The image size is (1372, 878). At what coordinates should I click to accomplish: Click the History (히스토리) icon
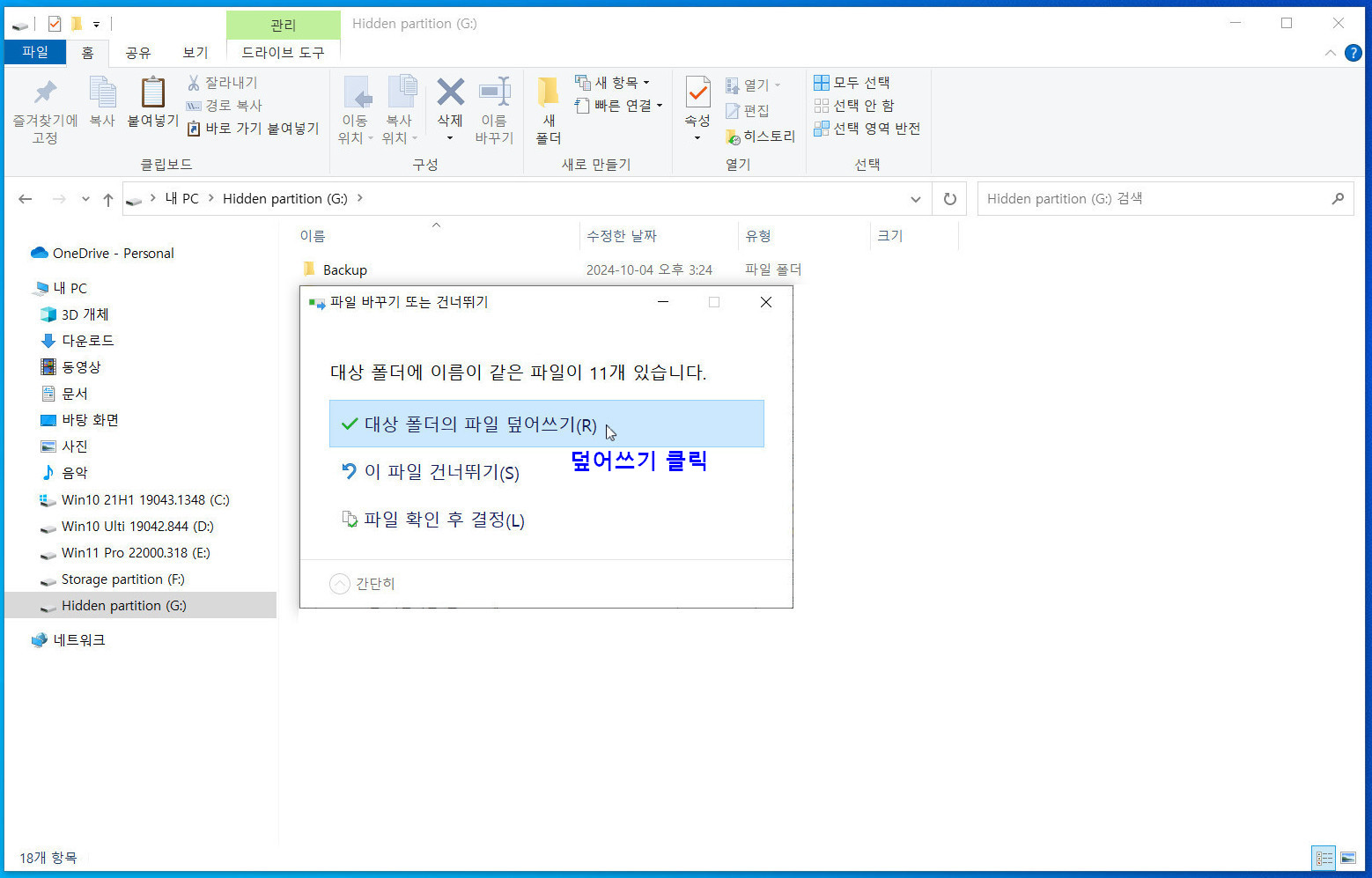(x=733, y=136)
